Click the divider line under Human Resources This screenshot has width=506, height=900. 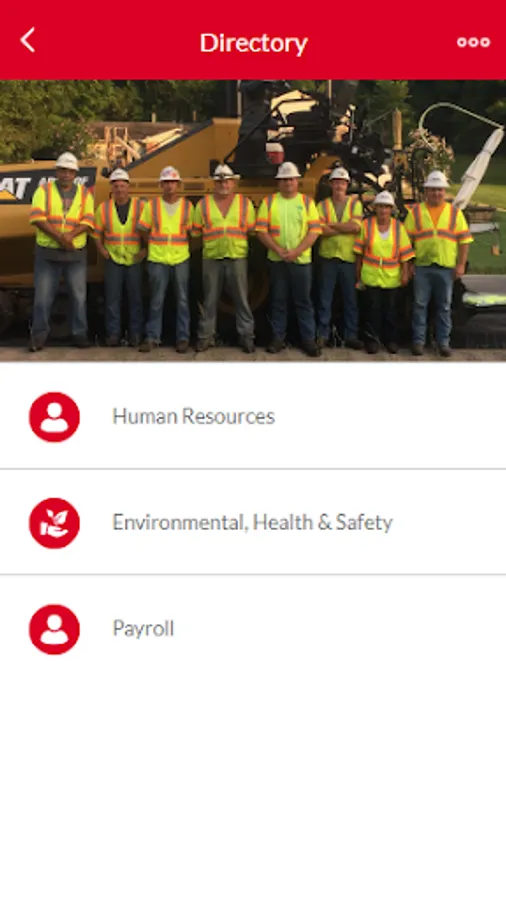pyautogui.click(x=253, y=469)
